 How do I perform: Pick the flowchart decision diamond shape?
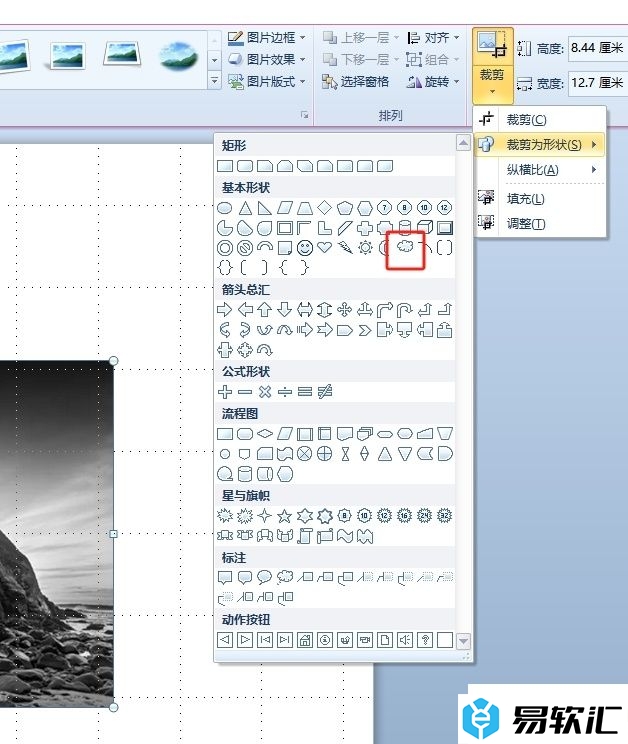[x=265, y=433]
